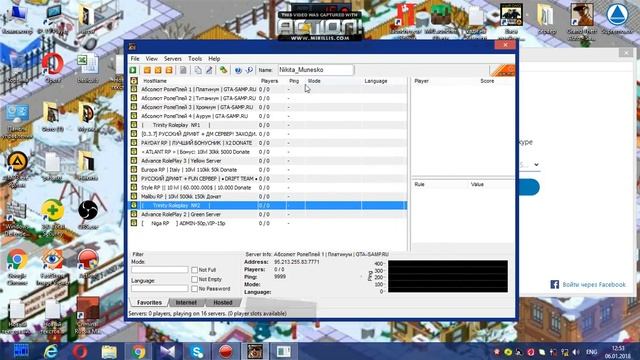
Task: Select the highlighted Trinity Roleplay №2 server
Action: pyautogui.click(x=268, y=205)
